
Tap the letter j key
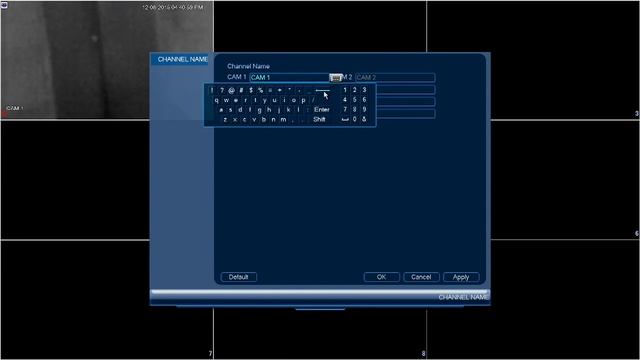[x=279, y=110]
